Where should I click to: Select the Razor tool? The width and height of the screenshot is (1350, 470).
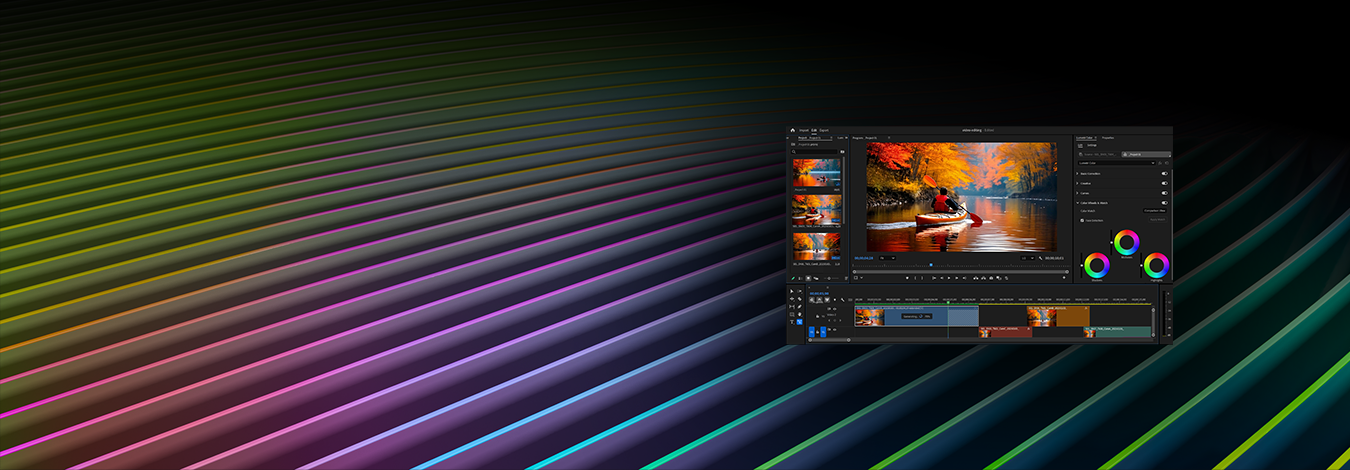[800, 299]
